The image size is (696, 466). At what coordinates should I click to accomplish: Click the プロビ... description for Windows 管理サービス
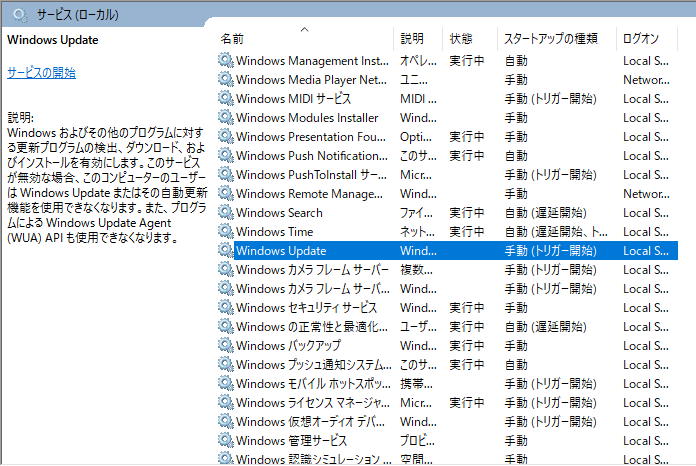tap(417, 441)
